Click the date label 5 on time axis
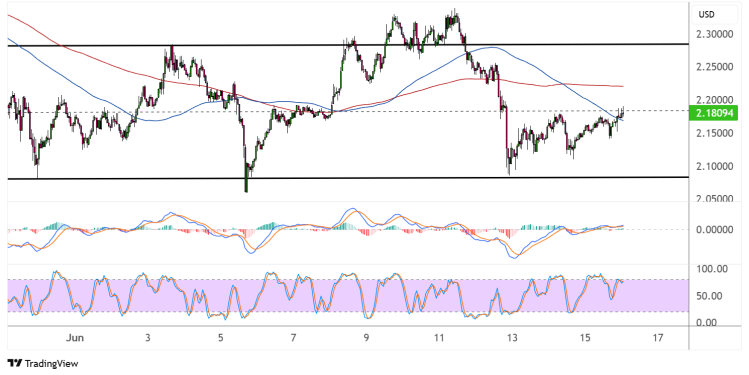This screenshot has width=749, height=375. pyautogui.click(x=221, y=338)
